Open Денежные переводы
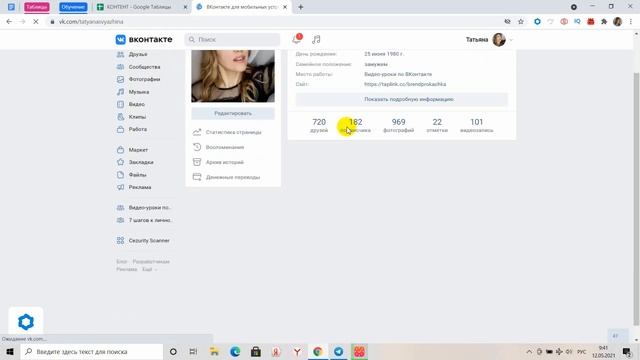 click(227, 177)
